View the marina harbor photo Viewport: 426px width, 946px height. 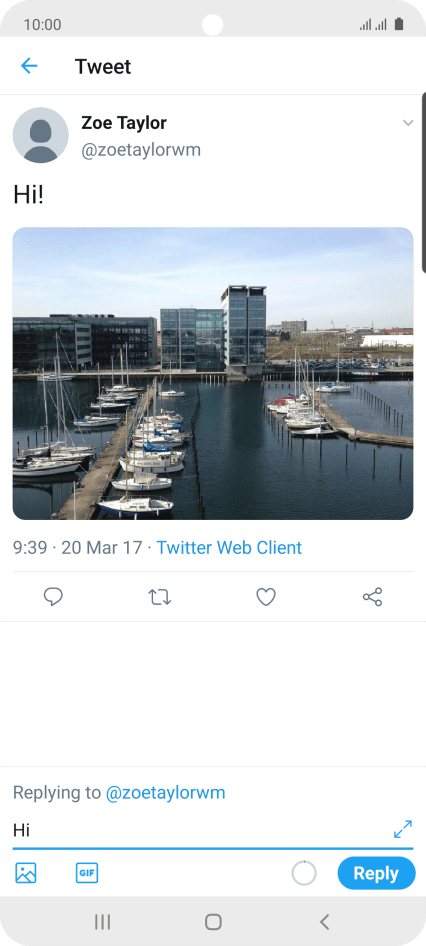[213, 373]
